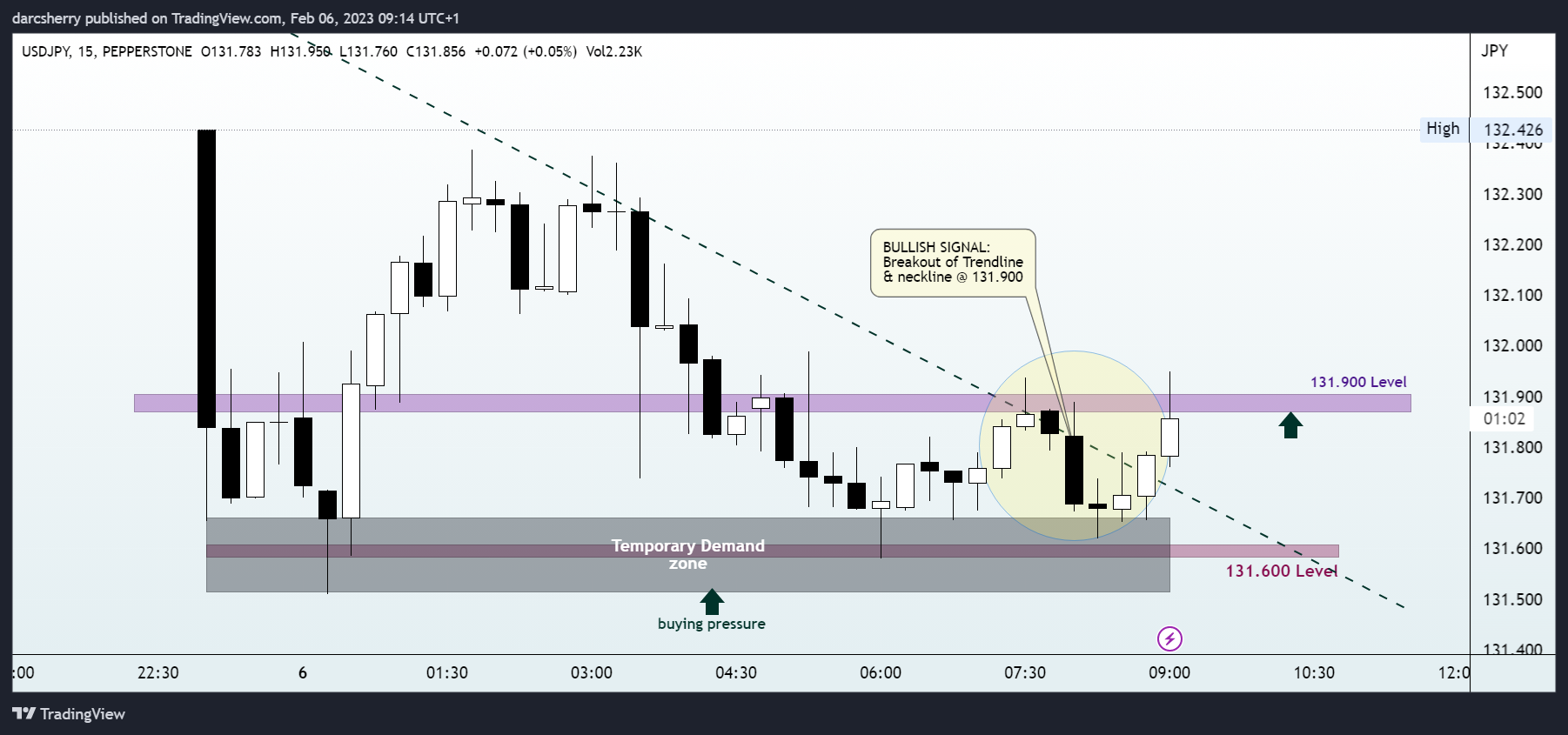Click the 131.500 price axis label
The image size is (1568, 735).
1512,599
